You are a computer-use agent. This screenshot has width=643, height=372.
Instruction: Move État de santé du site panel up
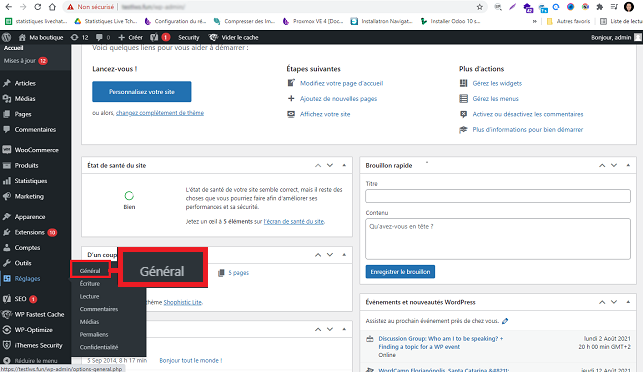coord(318,165)
